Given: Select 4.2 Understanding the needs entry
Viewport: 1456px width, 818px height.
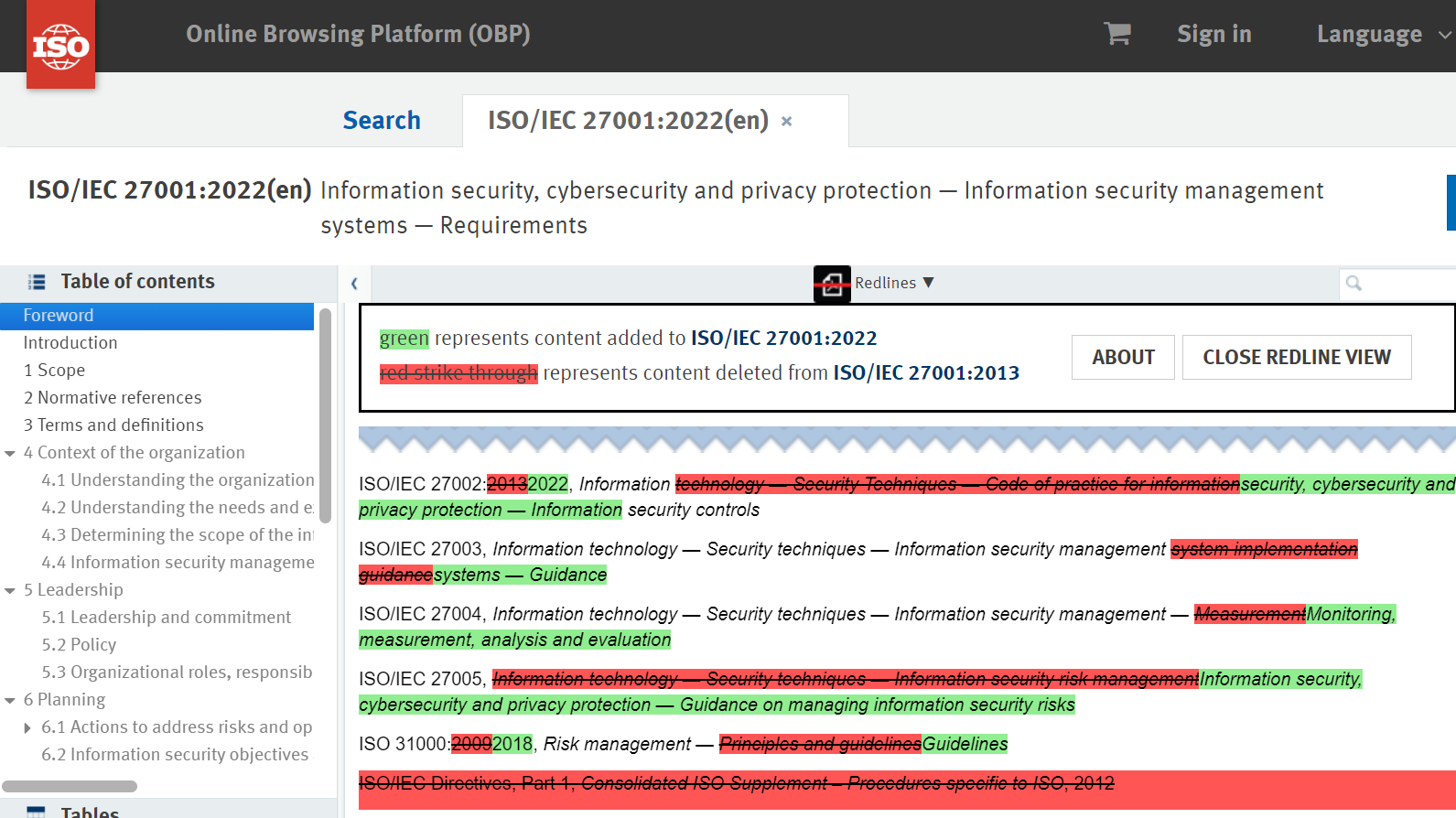Looking at the screenshot, I should click(x=178, y=508).
